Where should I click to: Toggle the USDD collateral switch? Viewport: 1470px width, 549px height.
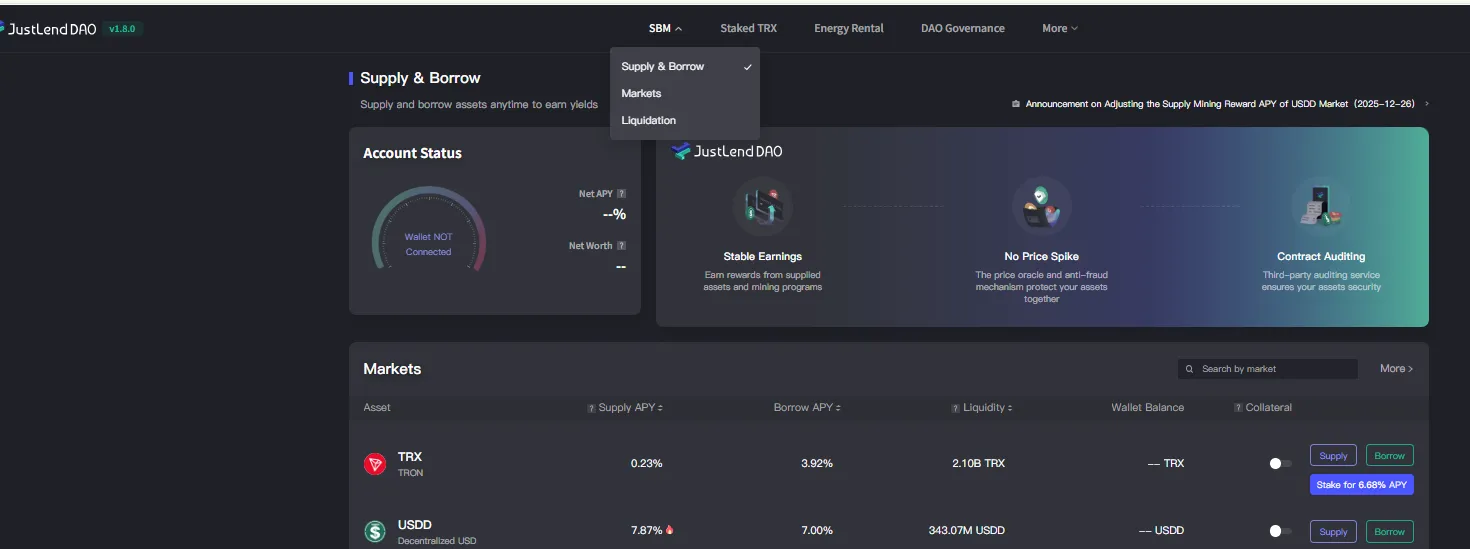coord(1280,532)
